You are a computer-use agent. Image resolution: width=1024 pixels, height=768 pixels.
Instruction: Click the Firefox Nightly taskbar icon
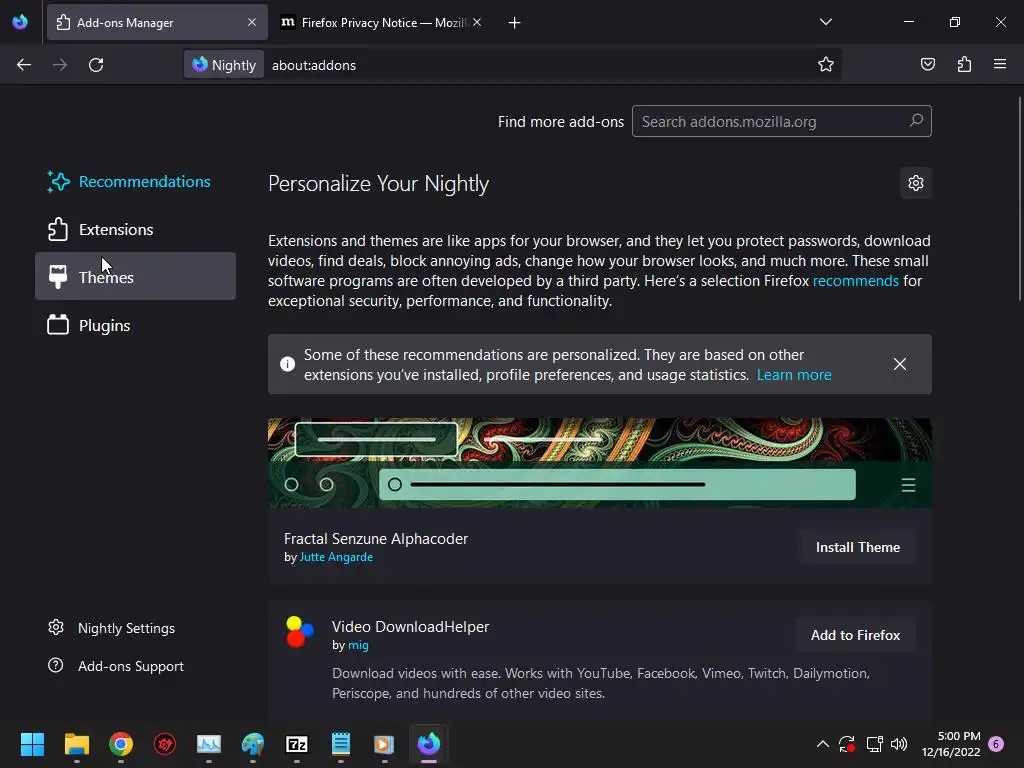pyautogui.click(x=429, y=744)
